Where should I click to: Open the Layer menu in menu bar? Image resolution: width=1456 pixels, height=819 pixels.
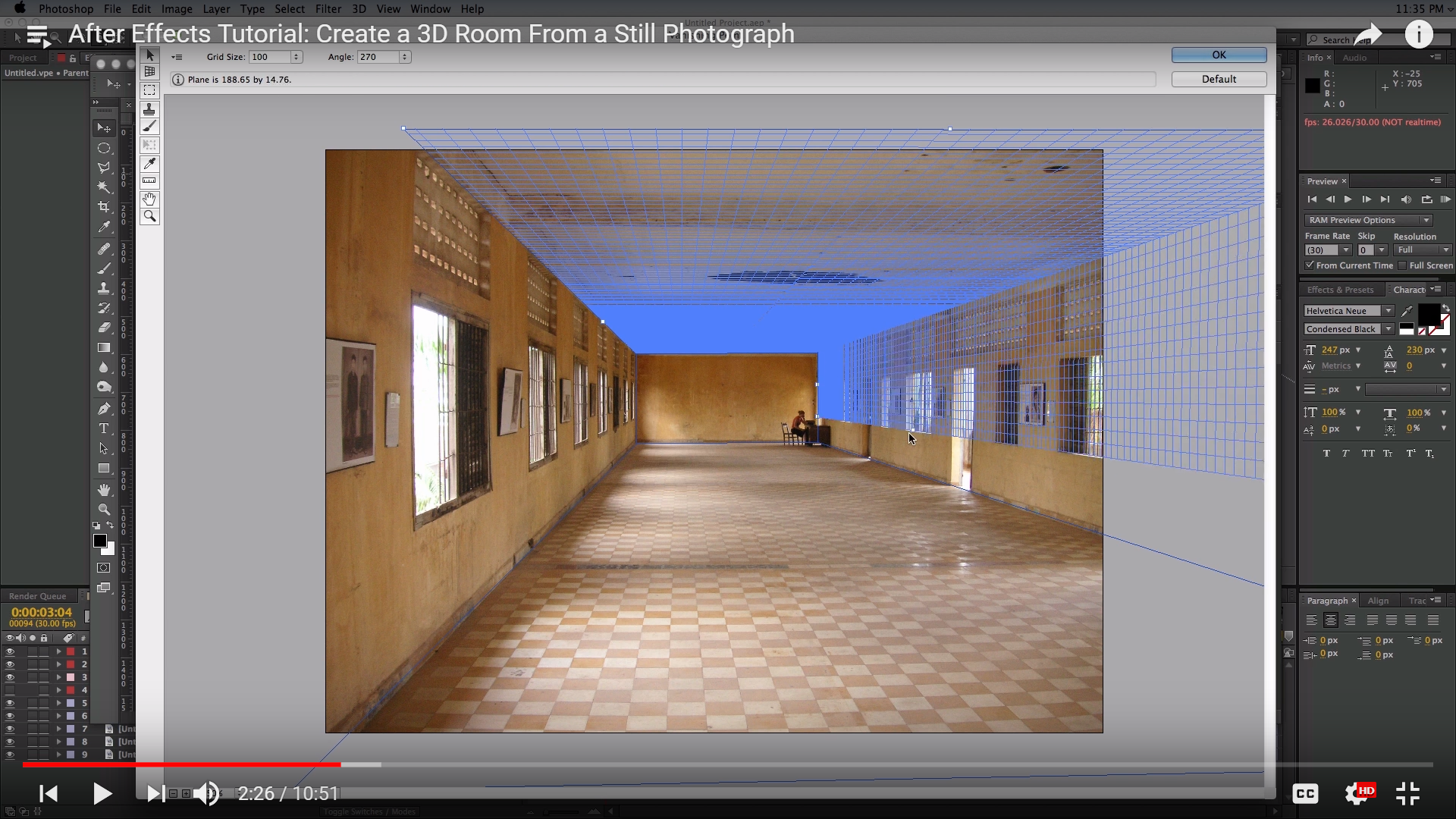coord(216,9)
